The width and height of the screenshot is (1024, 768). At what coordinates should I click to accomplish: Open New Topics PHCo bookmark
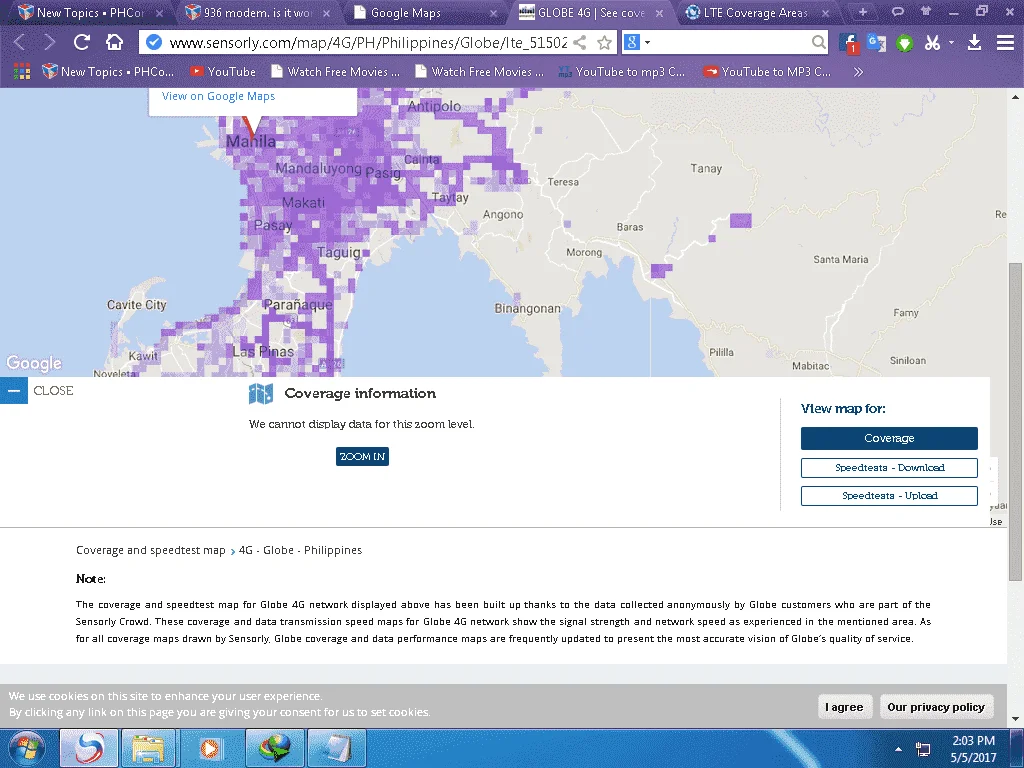tap(108, 71)
